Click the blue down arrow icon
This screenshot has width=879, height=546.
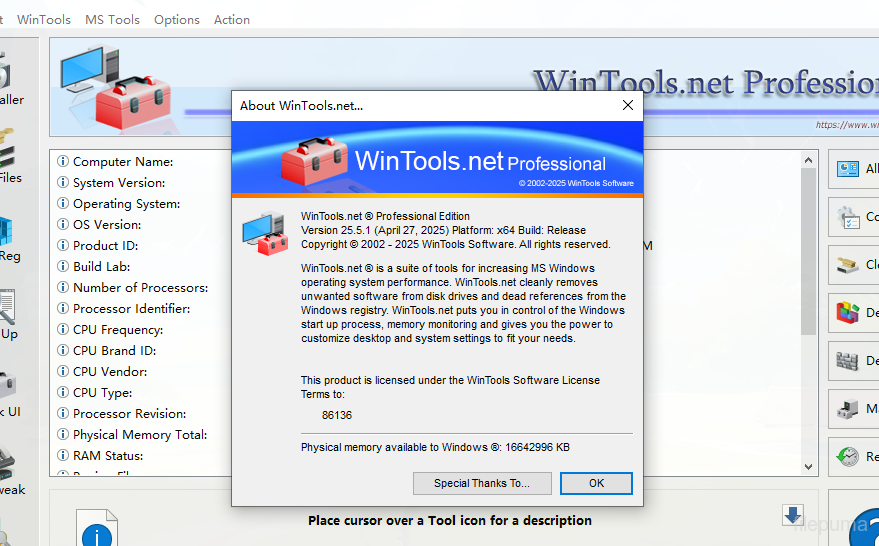793,515
